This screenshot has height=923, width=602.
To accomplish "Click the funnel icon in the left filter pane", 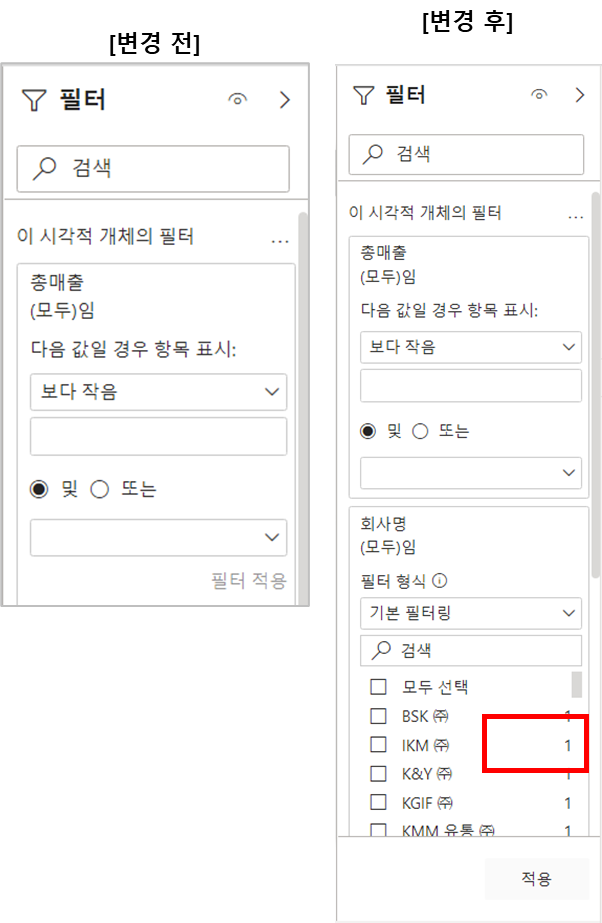I will click(x=34, y=100).
